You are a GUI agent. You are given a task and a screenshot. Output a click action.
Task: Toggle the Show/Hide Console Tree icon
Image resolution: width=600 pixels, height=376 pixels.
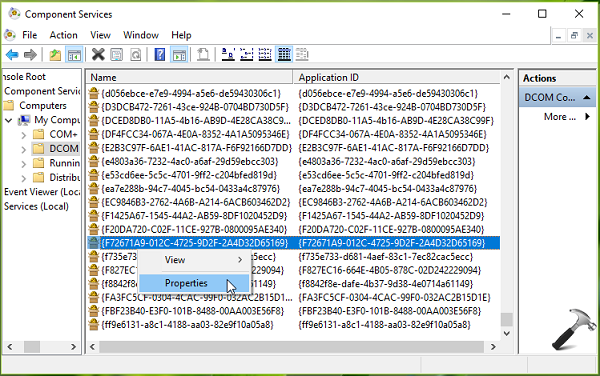pos(74,55)
